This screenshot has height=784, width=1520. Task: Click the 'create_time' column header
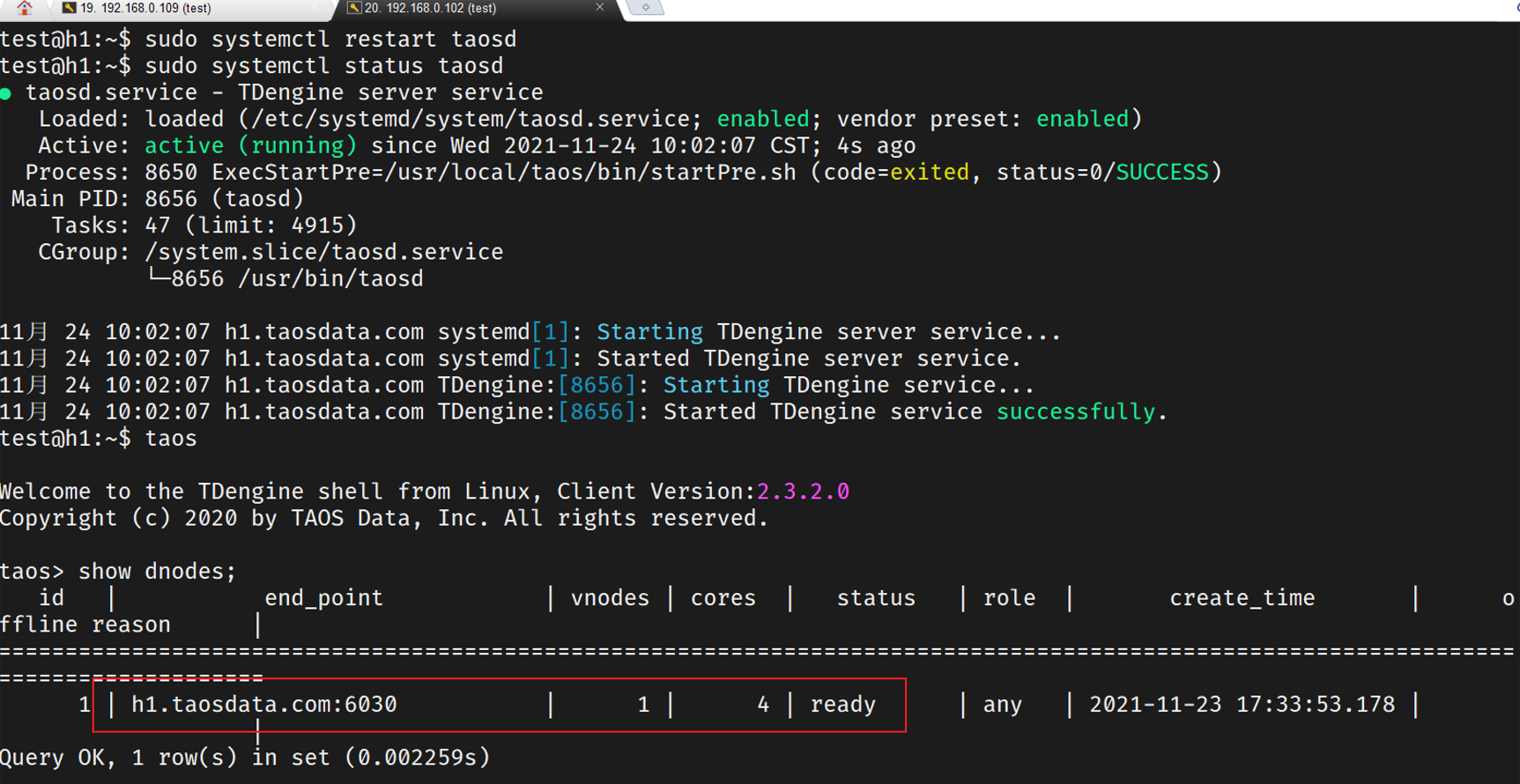[1242, 598]
